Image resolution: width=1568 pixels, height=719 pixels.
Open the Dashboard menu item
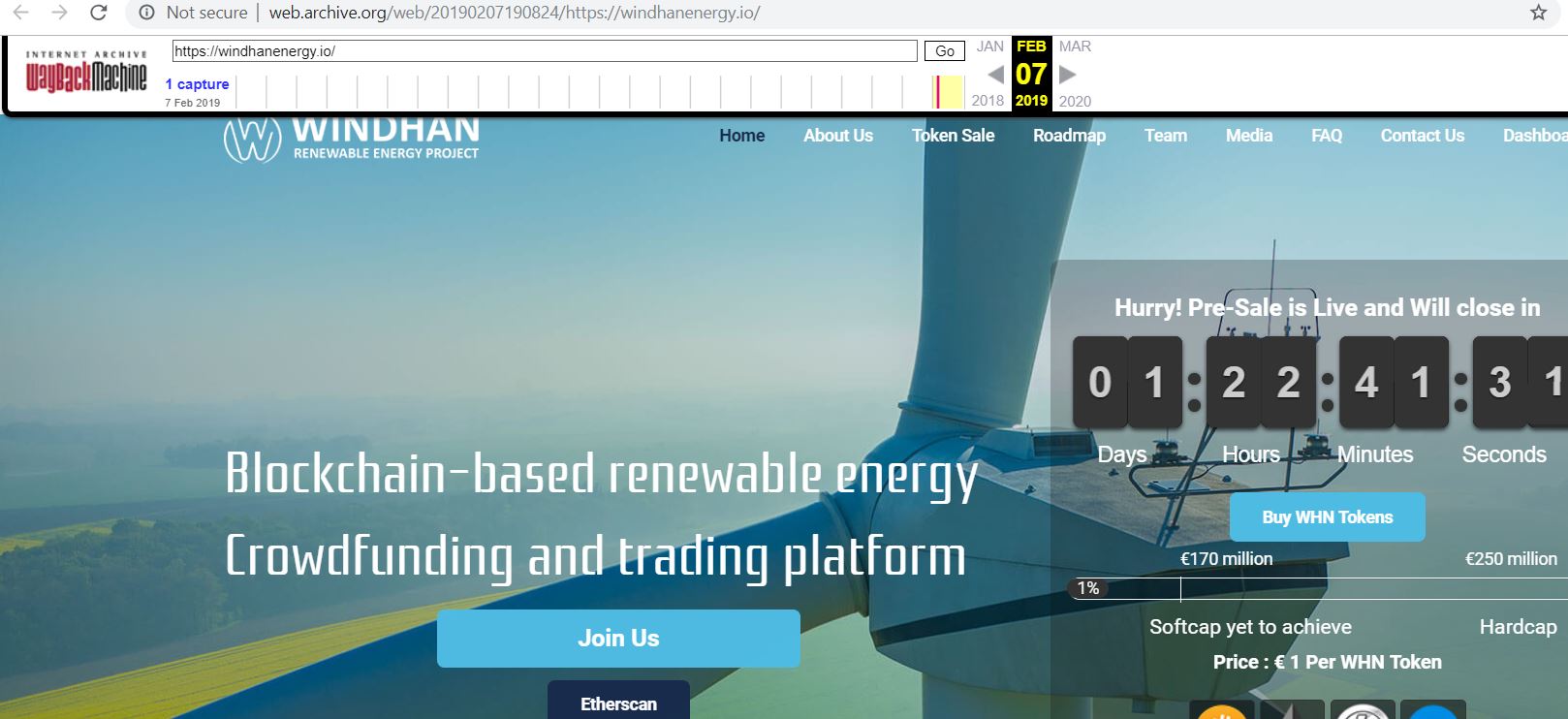click(x=1535, y=136)
